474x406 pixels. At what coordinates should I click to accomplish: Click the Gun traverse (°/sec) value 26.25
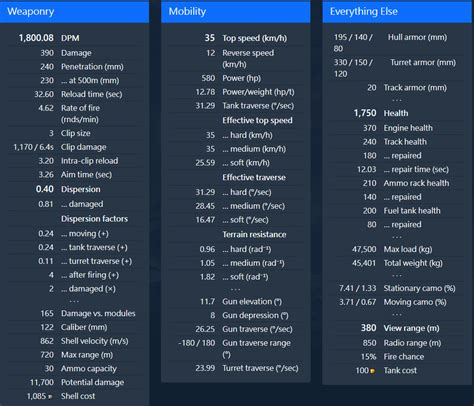pyautogui.click(x=205, y=329)
